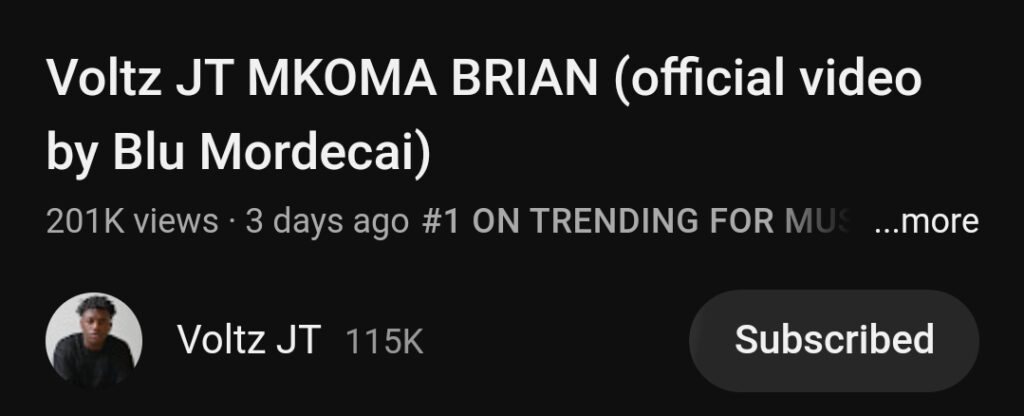Toggle the Subscribed button
The height and width of the screenshot is (416, 1024).
click(x=834, y=340)
